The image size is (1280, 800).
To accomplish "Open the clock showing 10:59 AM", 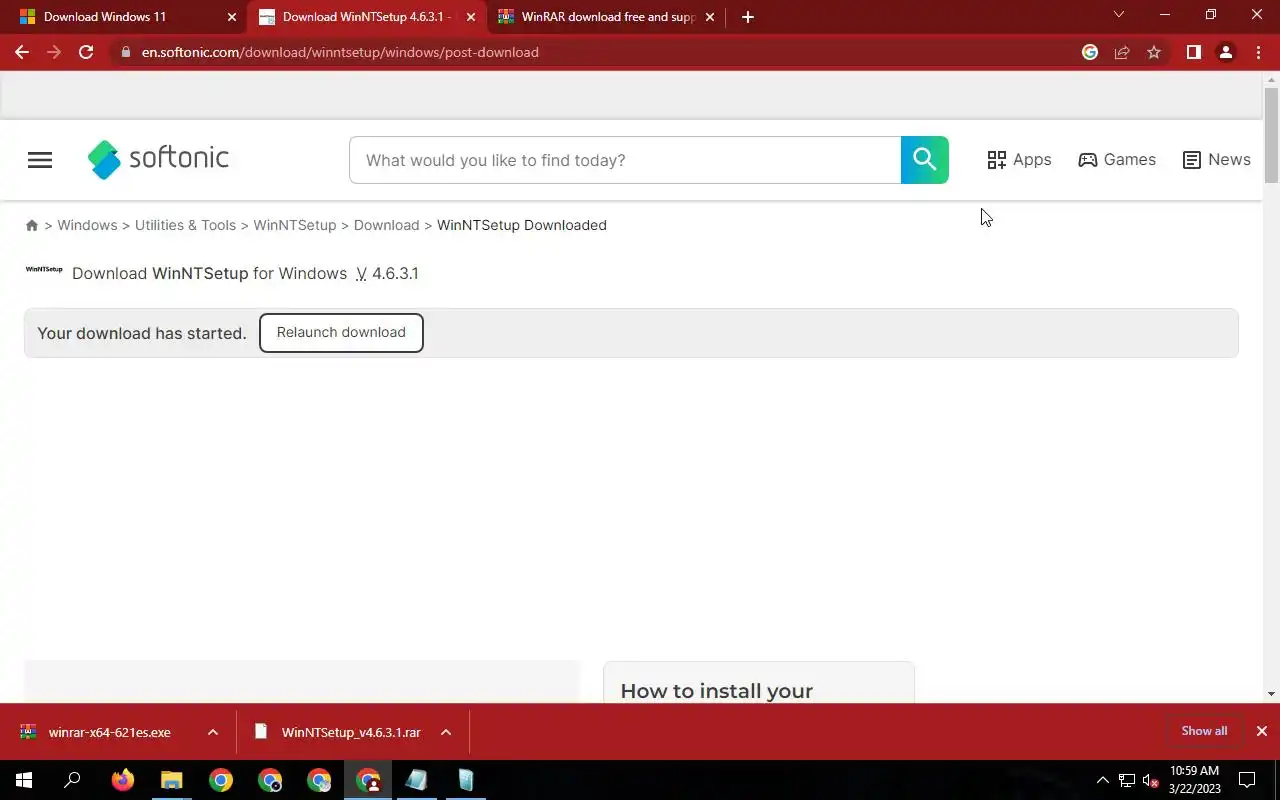I will [x=1194, y=780].
